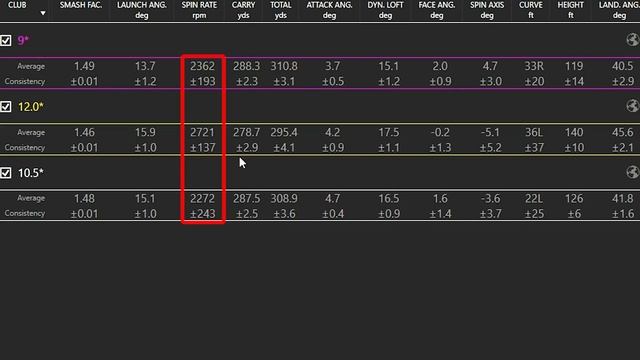640x360 pixels.
Task: Click smash factor value 1.46
Action: (x=84, y=132)
